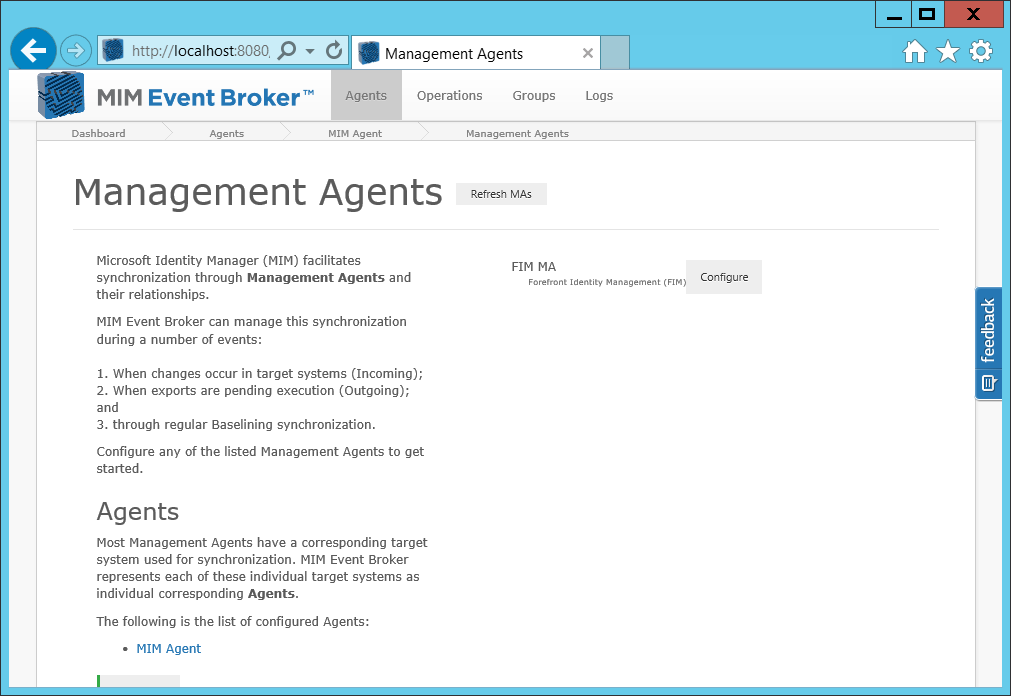Click the Refresh page icon
The width and height of the screenshot is (1011, 696).
pyautogui.click(x=334, y=50)
